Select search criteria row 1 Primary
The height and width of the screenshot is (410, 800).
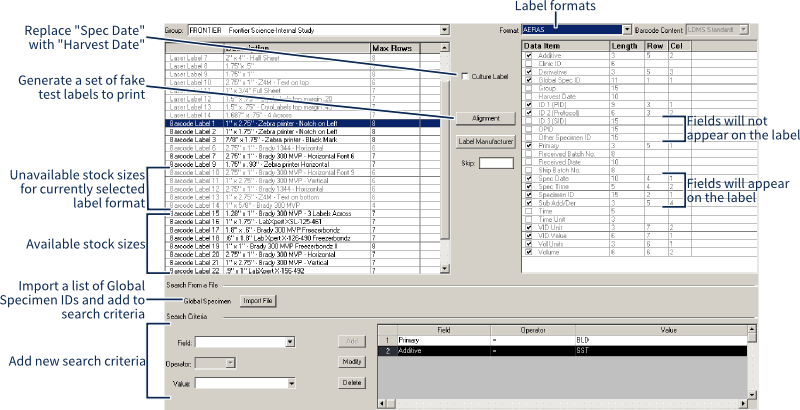[x=563, y=340]
